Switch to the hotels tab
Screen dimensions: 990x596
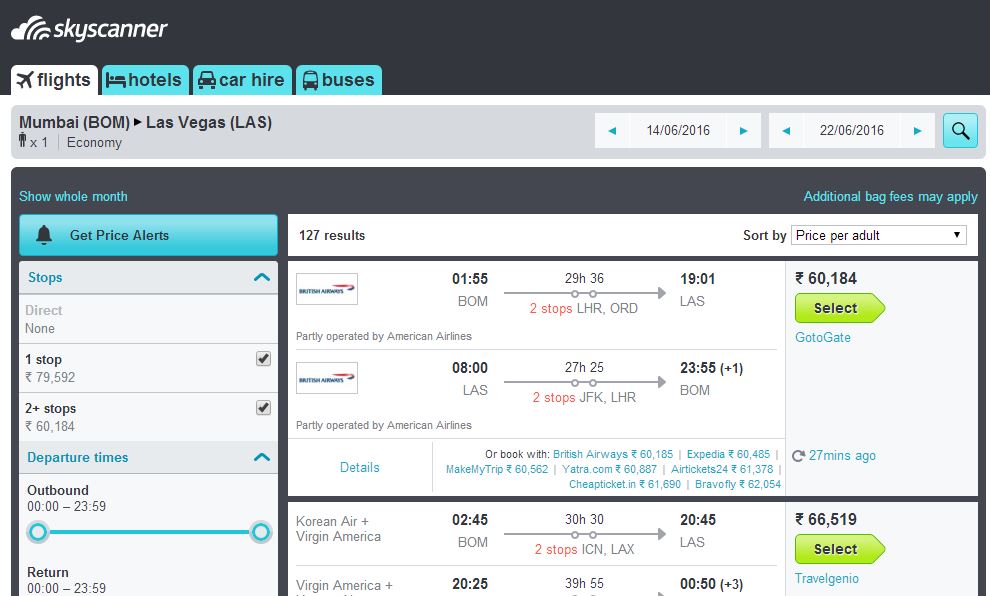tap(145, 80)
